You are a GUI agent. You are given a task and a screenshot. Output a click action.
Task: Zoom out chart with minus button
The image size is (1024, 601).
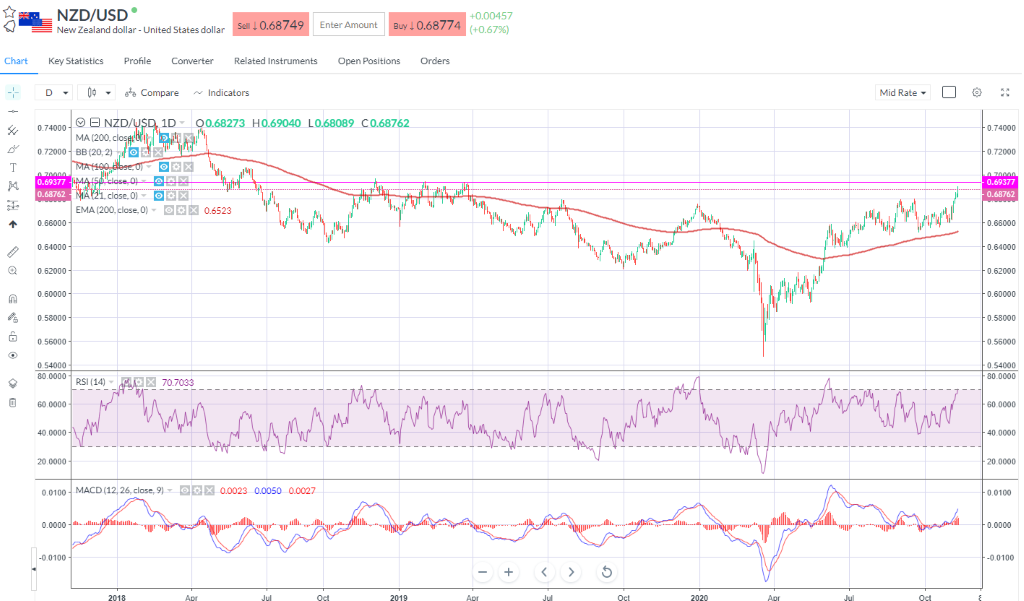[x=482, y=572]
